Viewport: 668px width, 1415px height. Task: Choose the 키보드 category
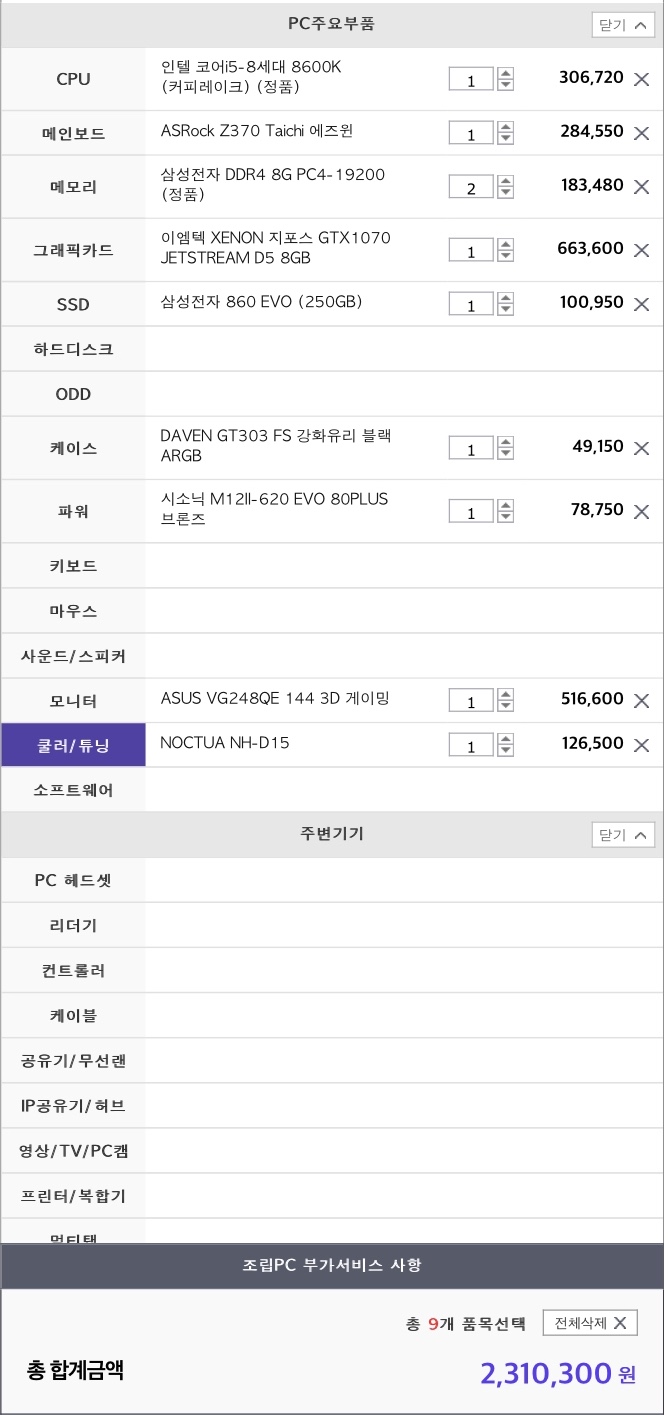point(73,566)
